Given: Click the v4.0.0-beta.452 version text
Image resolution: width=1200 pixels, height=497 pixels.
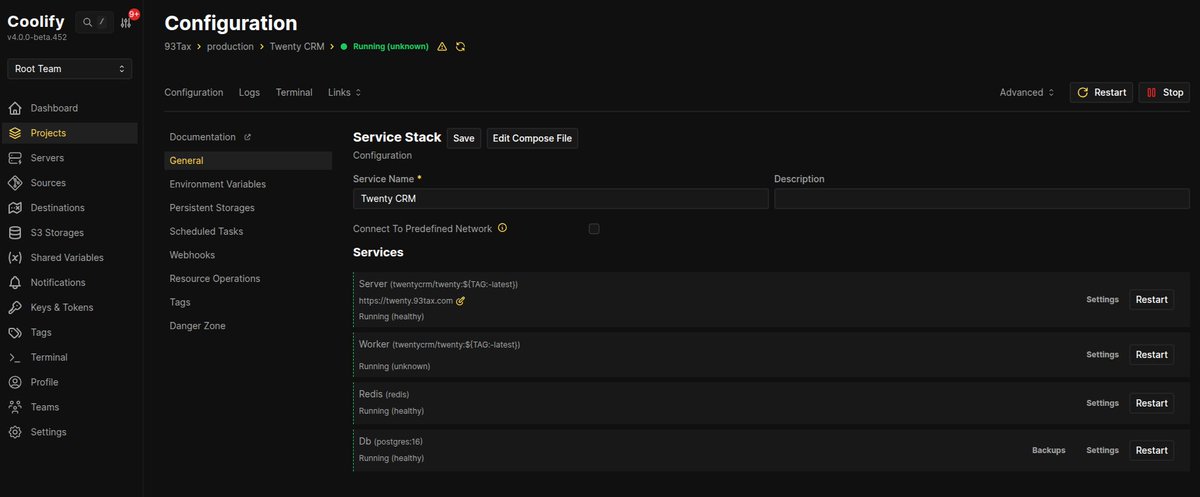Looking at the screenshot, I should (x=38, y=37).
